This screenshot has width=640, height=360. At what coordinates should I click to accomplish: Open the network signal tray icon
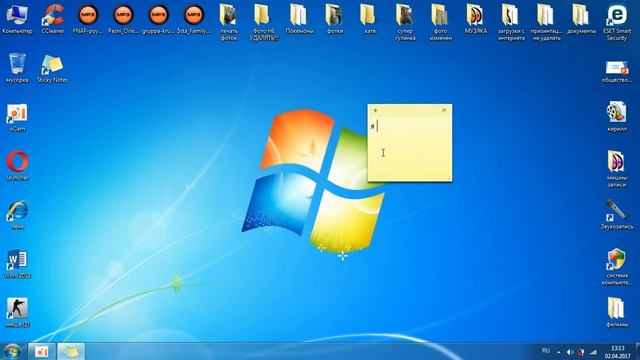593,352
